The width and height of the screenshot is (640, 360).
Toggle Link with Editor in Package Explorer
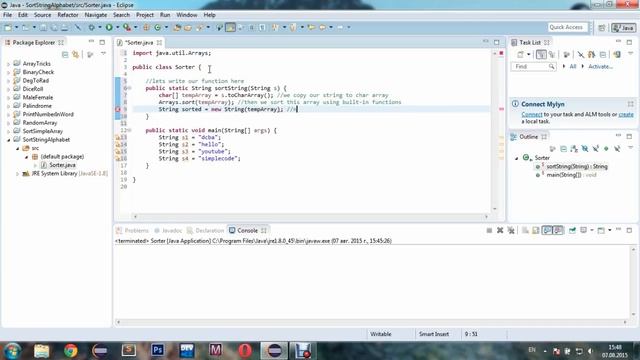pos(76,54)
